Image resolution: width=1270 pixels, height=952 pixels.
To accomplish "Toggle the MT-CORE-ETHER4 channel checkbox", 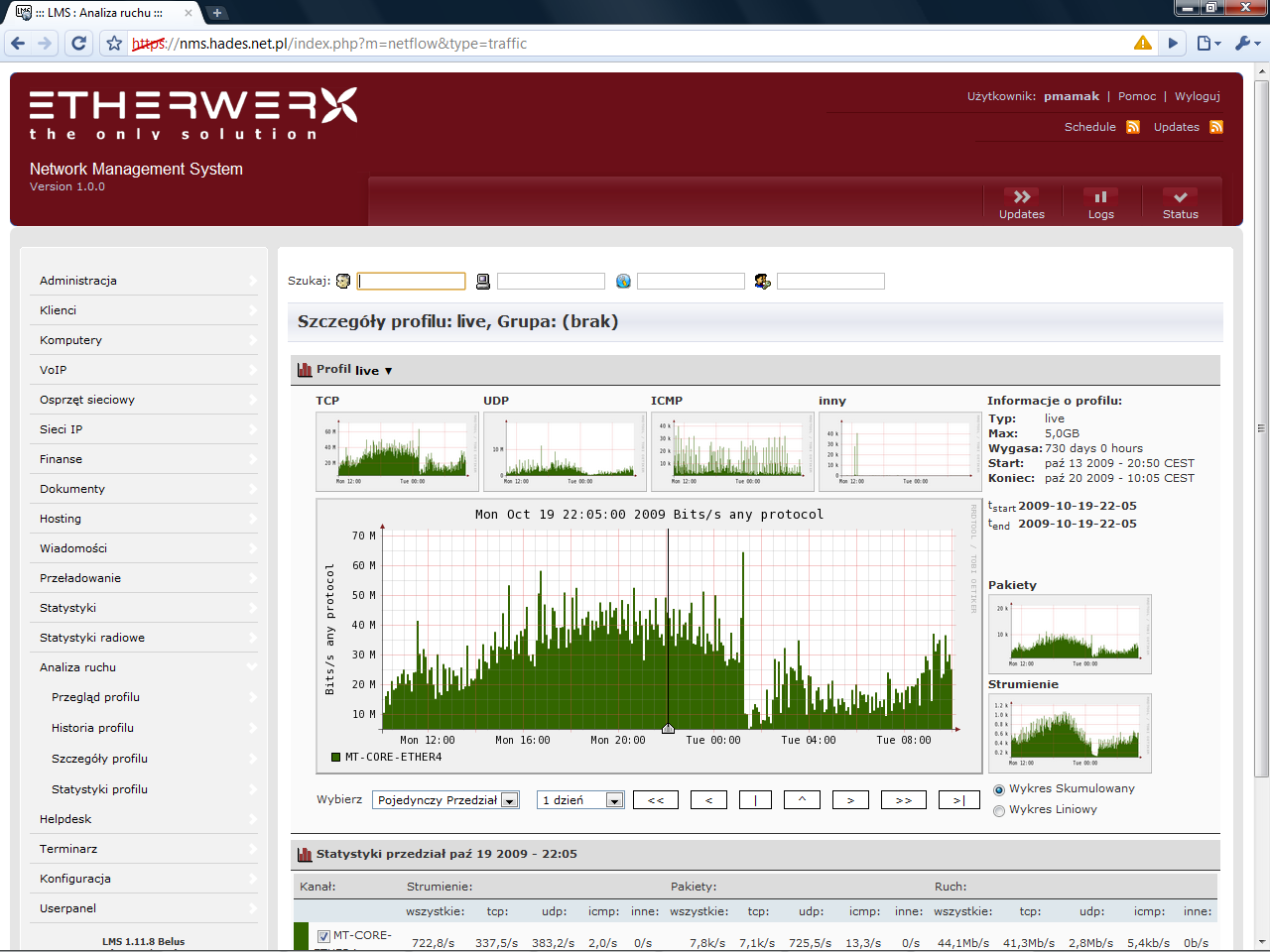I will (x=323, y=936).
